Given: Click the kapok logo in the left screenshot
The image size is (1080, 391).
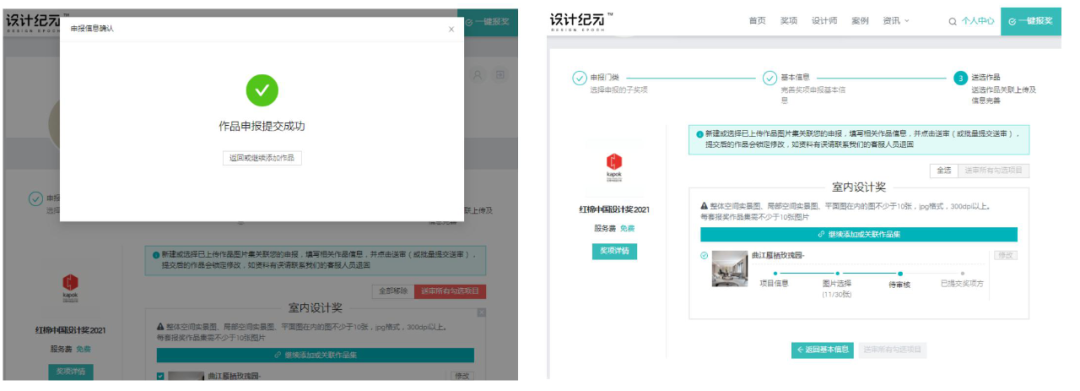Looking at the screenshot, I should [x=70, y=288].
